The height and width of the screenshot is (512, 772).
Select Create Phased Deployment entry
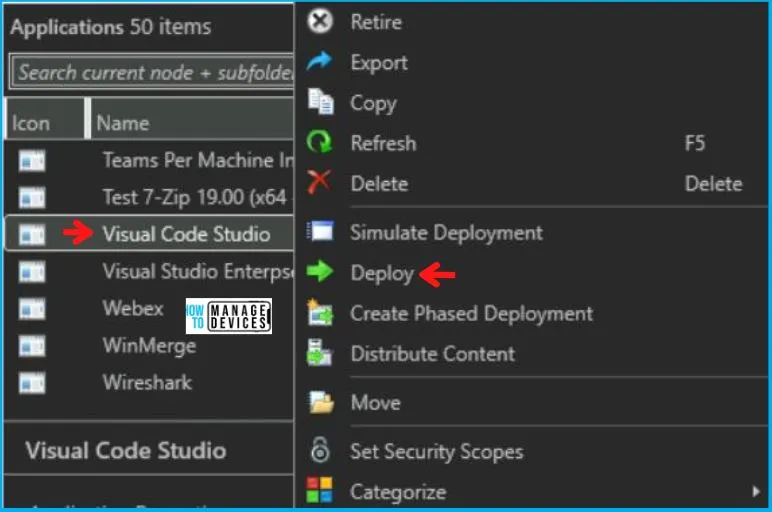[x=532, y=313]
